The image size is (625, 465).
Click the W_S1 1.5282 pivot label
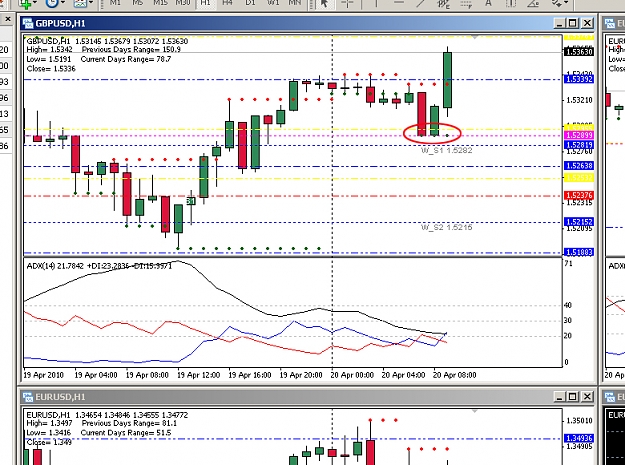446,150
